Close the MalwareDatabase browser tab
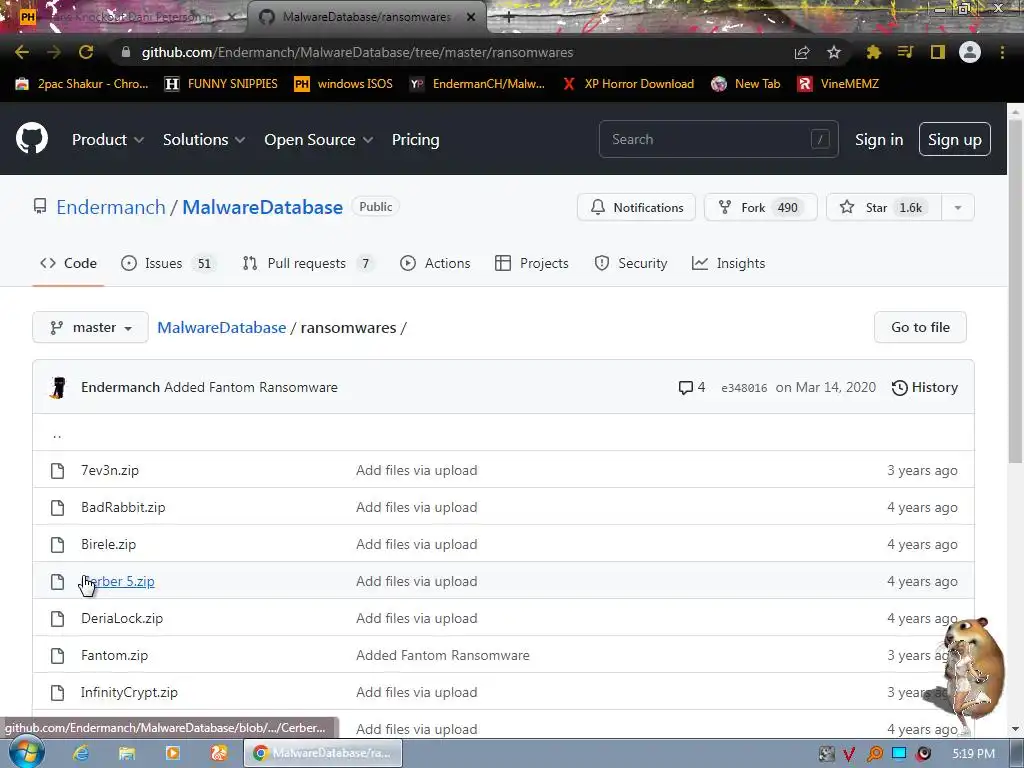The height and width of the screenshot is (768, 1024). (x=471, y=18)
